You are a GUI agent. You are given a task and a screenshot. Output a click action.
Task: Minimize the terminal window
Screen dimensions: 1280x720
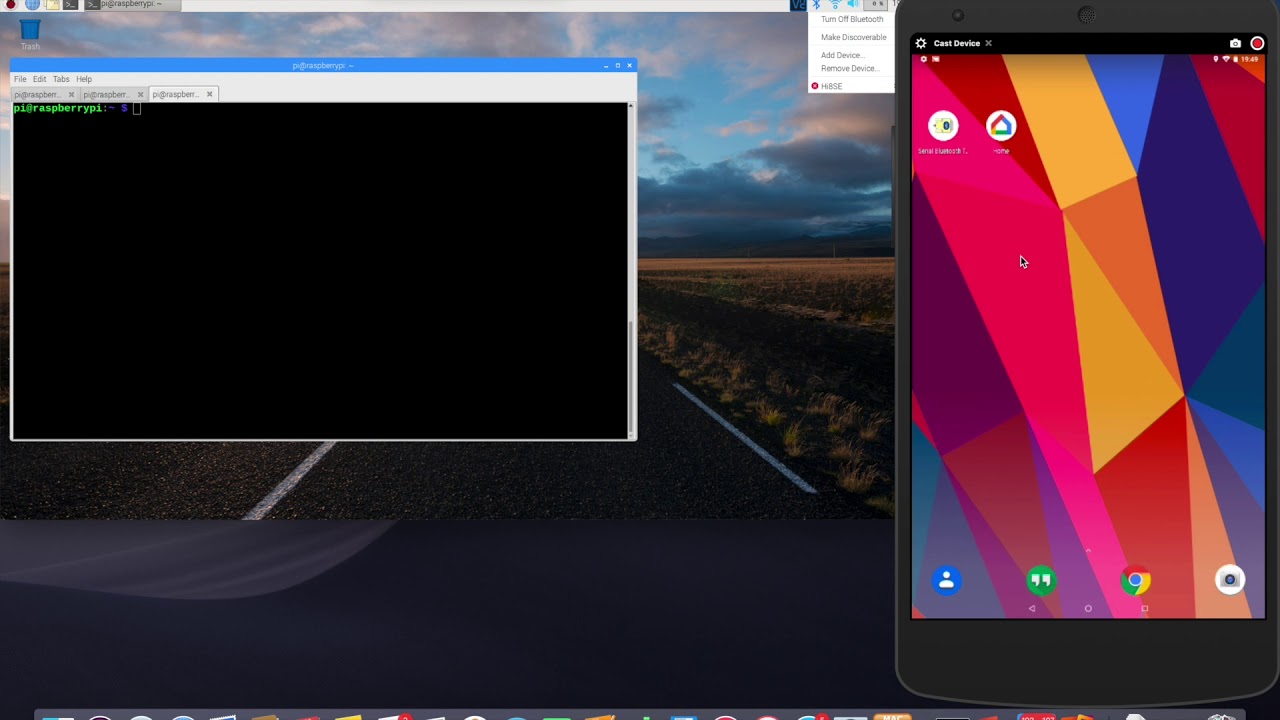[605, 65]
